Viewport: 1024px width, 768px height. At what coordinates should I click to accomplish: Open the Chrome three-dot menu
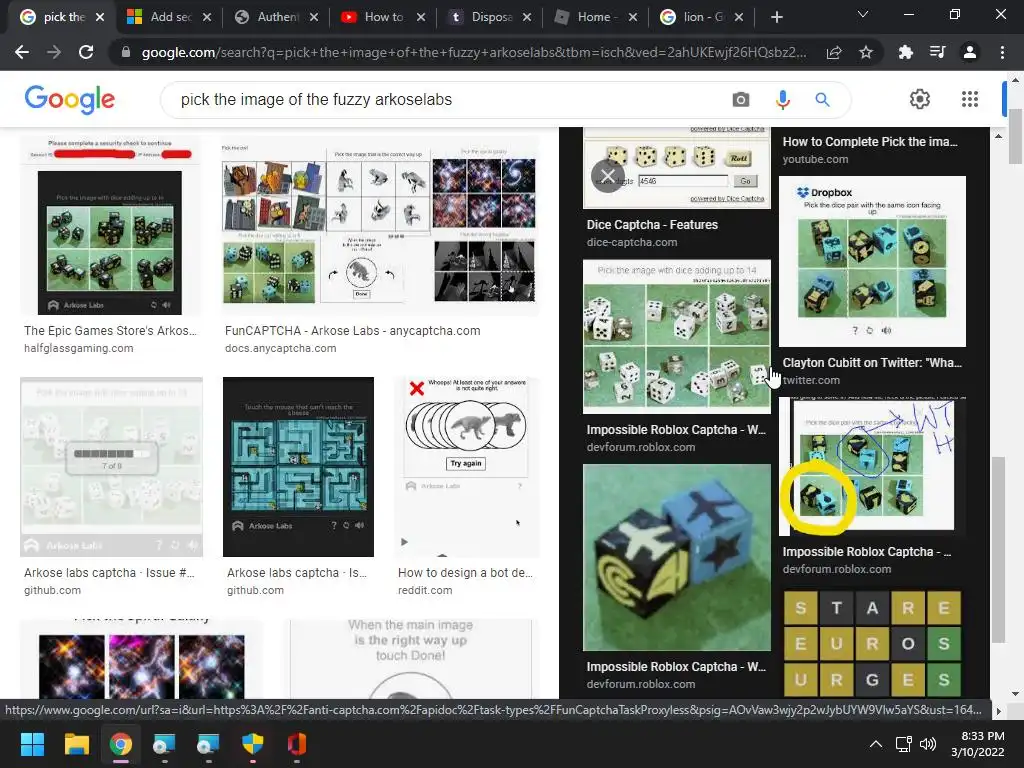tap(1002, 52)
